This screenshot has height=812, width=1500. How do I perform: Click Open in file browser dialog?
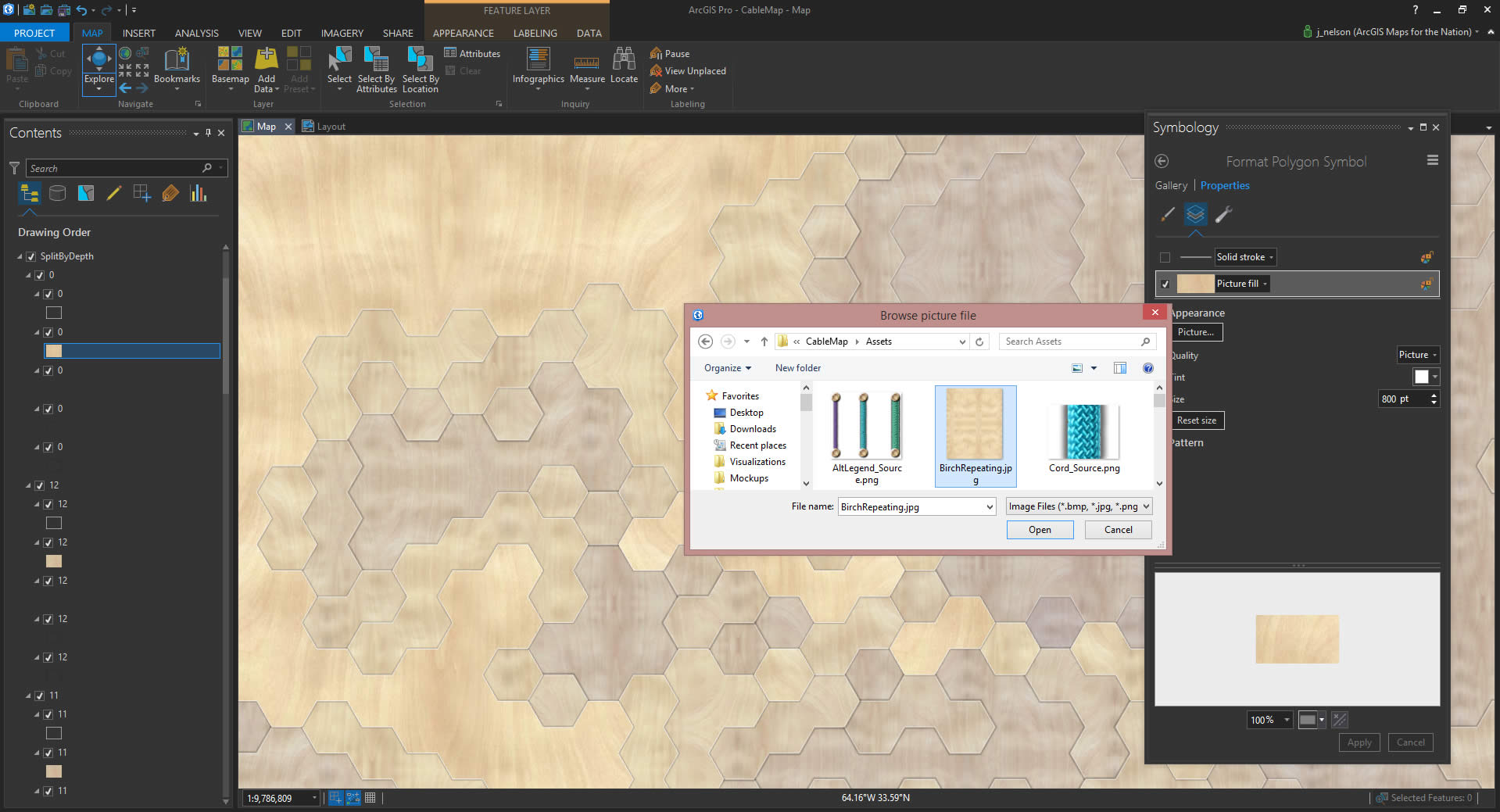[1040, 530]
